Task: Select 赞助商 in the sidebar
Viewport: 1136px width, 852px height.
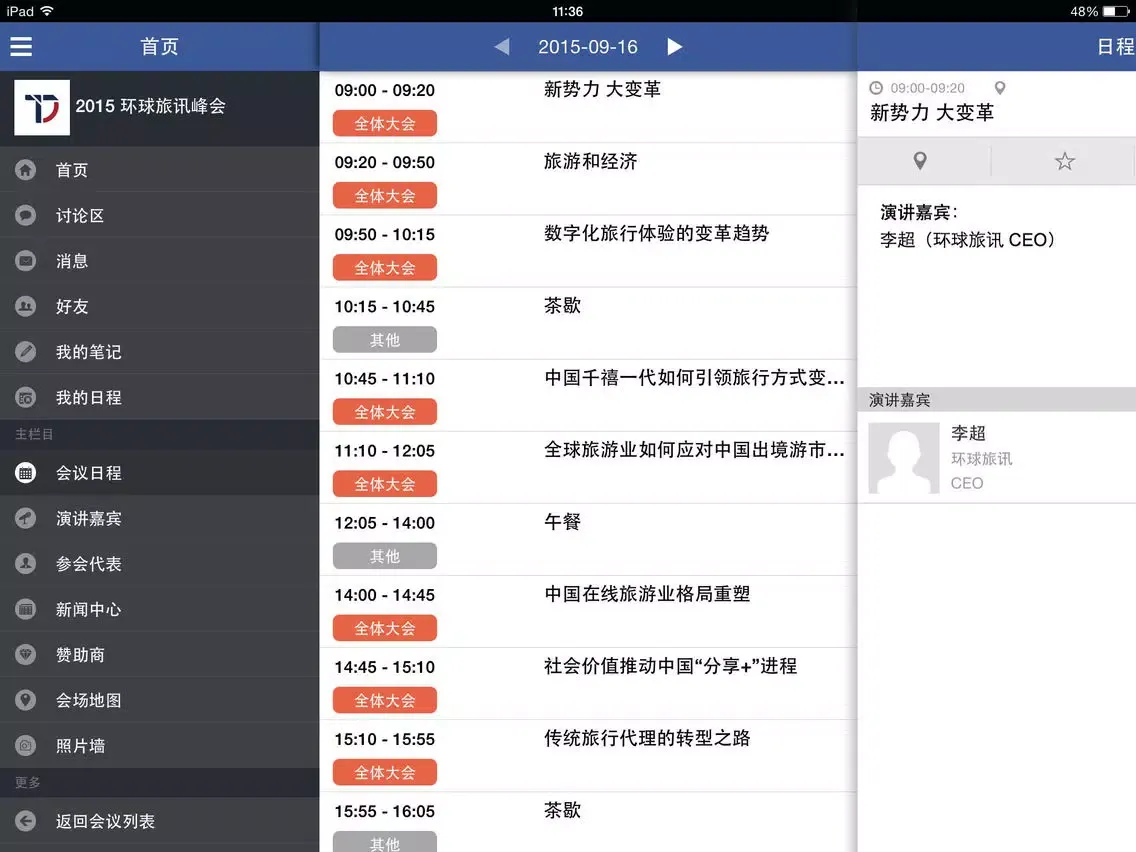Action: 159,655
